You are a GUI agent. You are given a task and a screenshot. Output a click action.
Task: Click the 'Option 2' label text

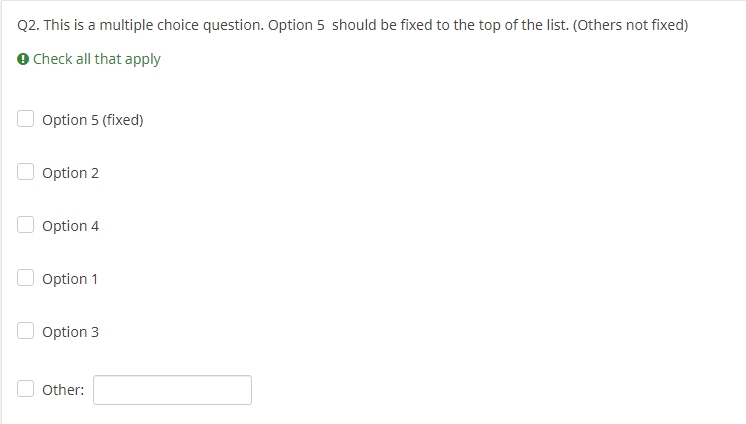click(70, 173)
